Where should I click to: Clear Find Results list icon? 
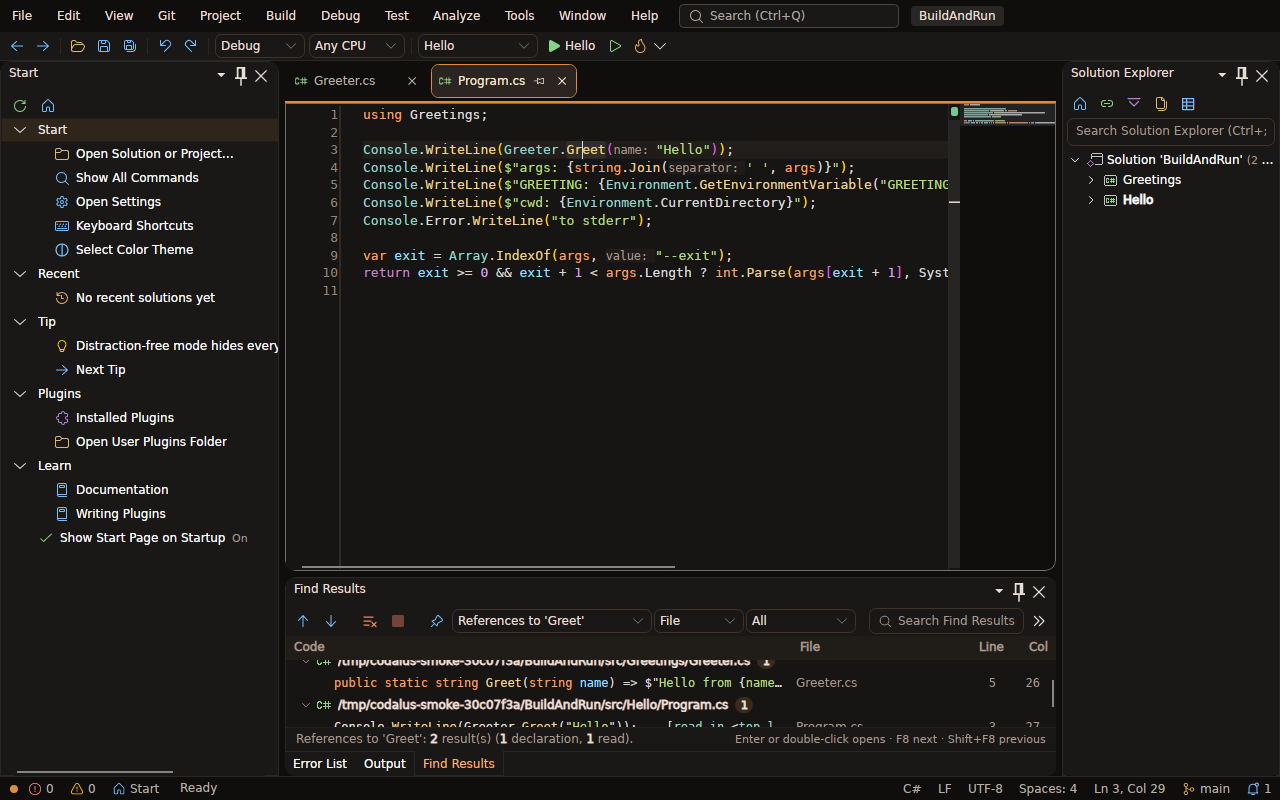click(370, 621)
